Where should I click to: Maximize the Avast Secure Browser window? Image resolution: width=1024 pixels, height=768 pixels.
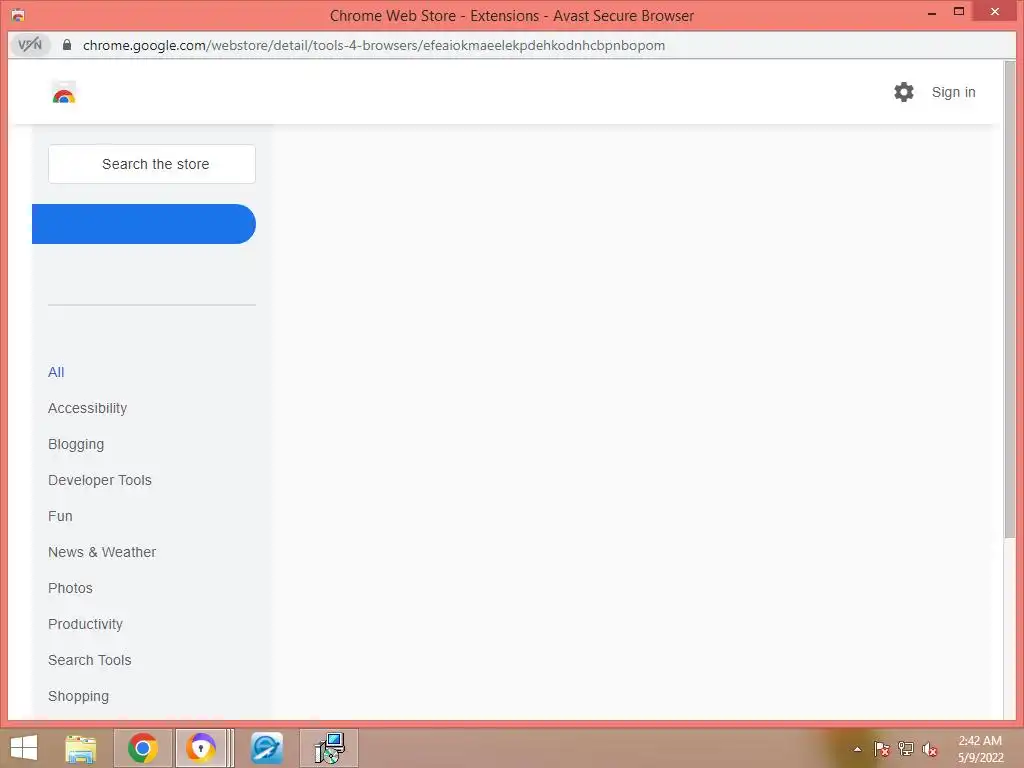coord(959,12)
